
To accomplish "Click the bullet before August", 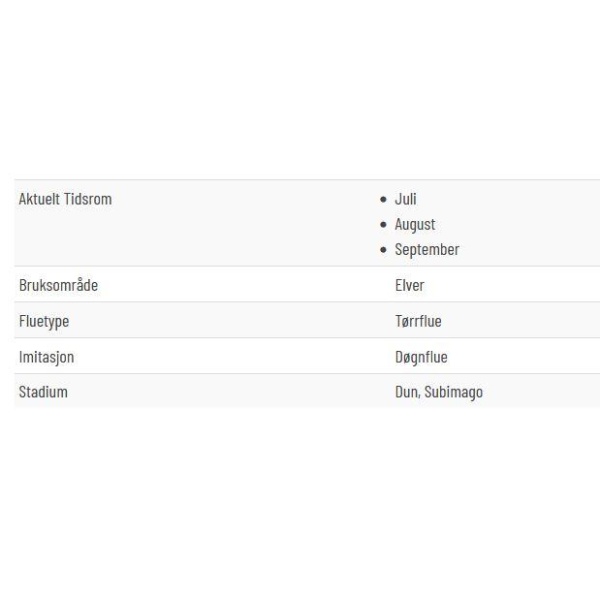I will coord(383,225).
